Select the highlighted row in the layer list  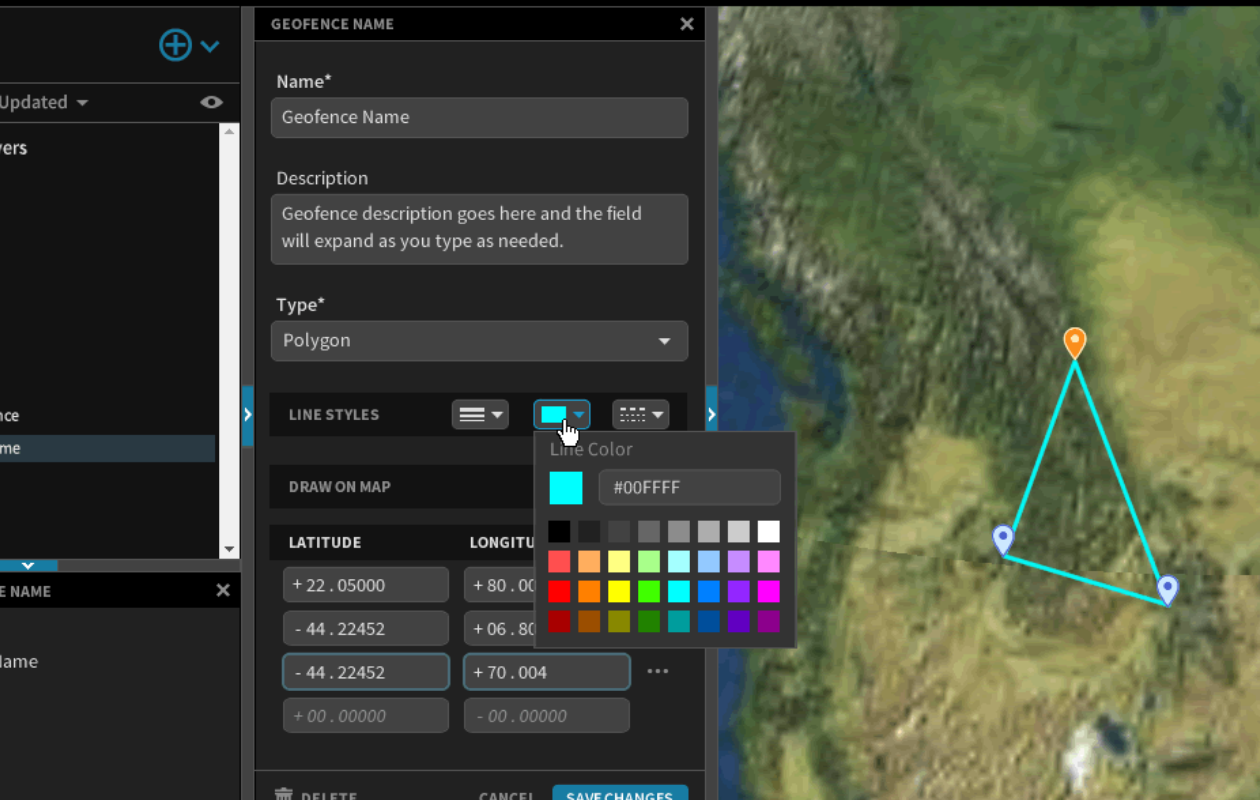pyautogui.click(x=107, y=448)
